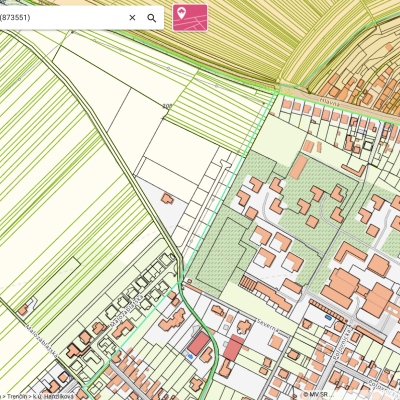Click the red building below Severná street
Image resolution: width=400 pixels, height=400 pixels.
pyautogui.click(x=233, y=348)
